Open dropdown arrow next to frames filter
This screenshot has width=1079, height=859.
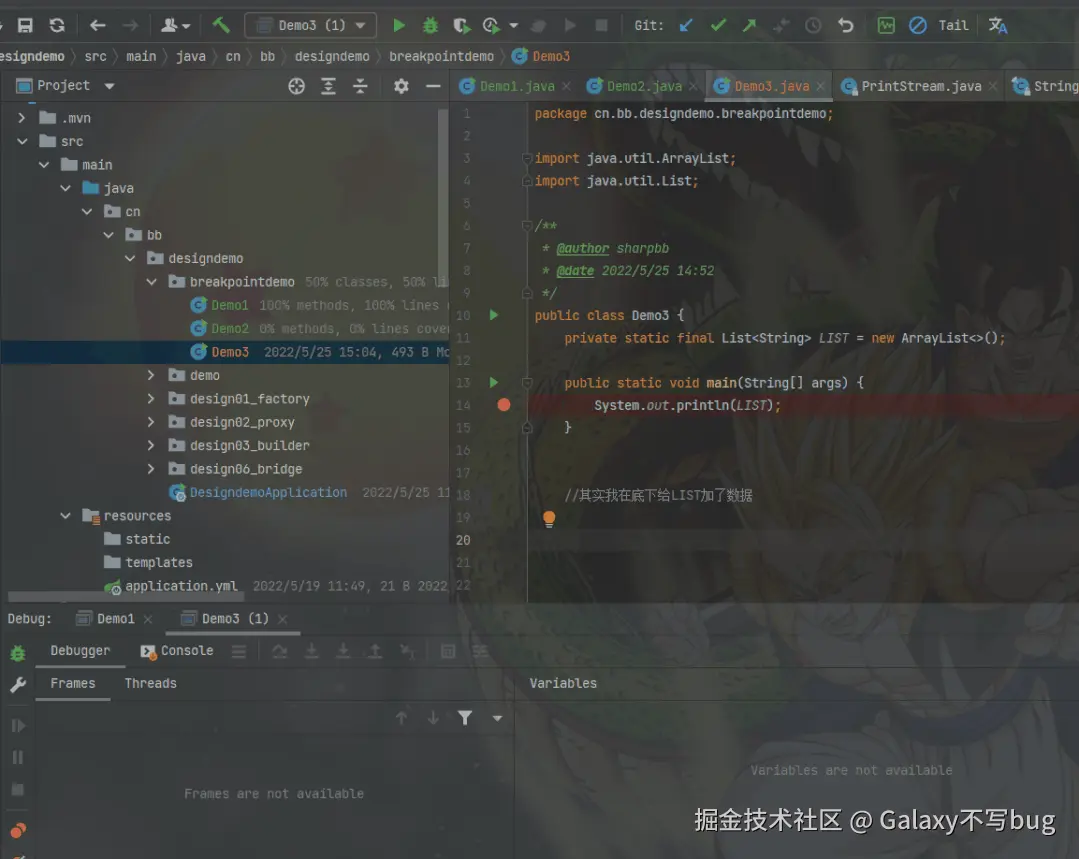click(x=497, y=719)
